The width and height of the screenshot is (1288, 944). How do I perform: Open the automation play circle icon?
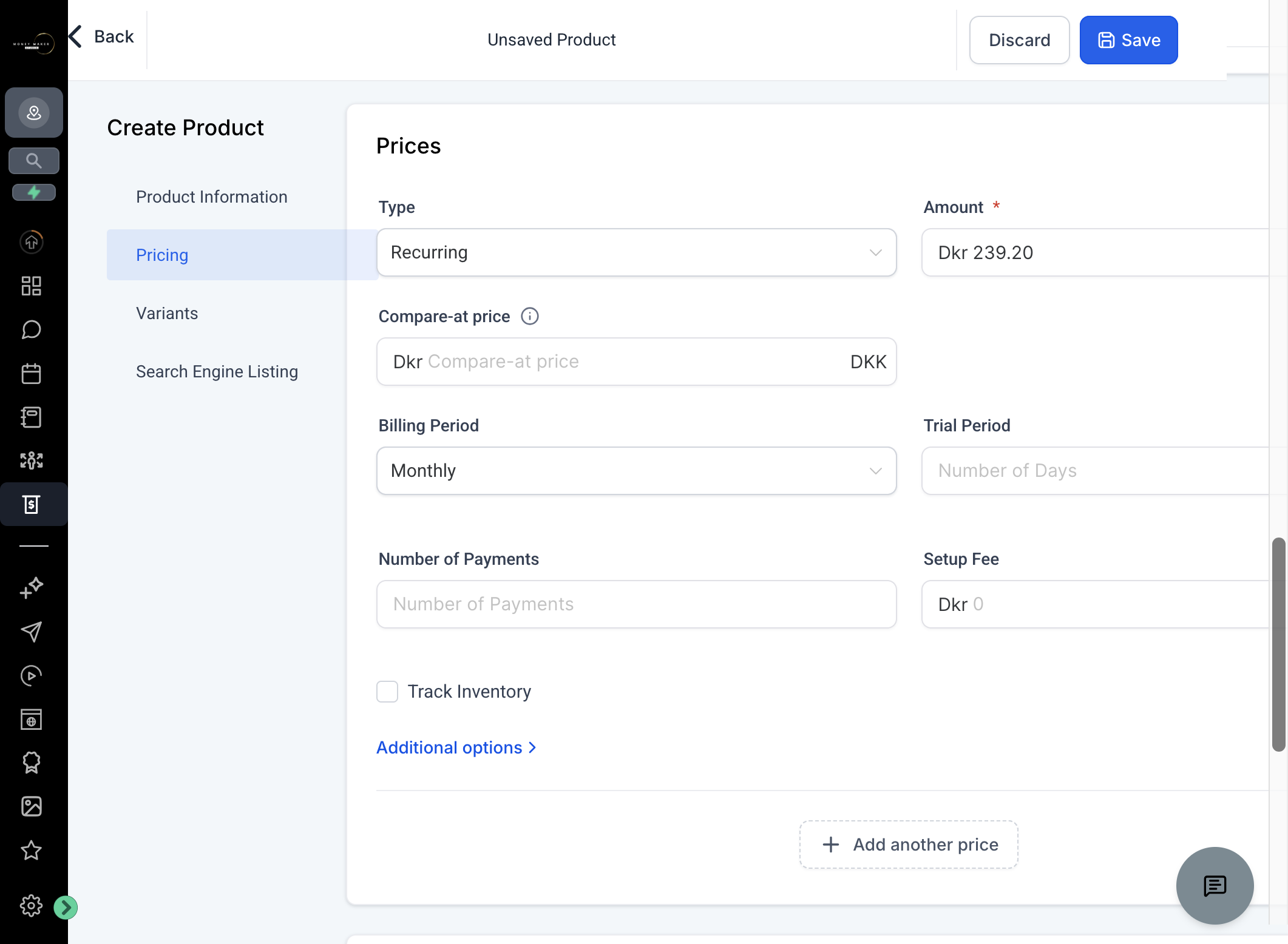point(32,675)
